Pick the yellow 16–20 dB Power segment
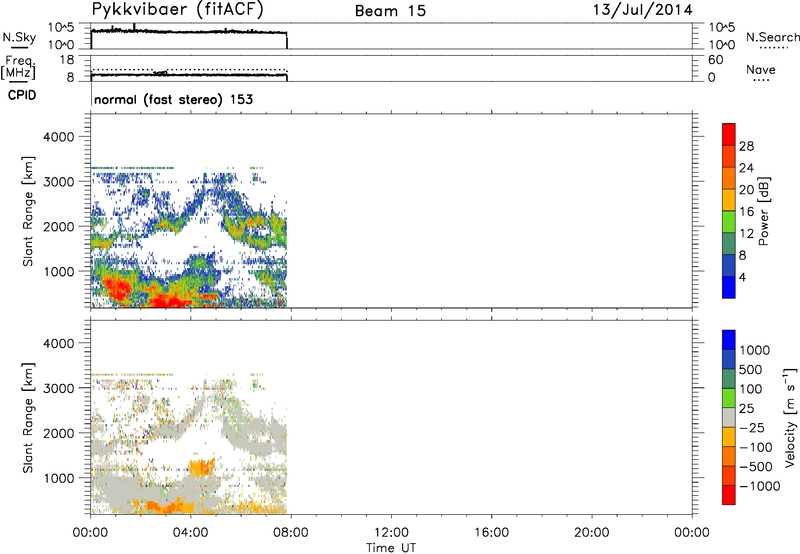 (729, 200)
